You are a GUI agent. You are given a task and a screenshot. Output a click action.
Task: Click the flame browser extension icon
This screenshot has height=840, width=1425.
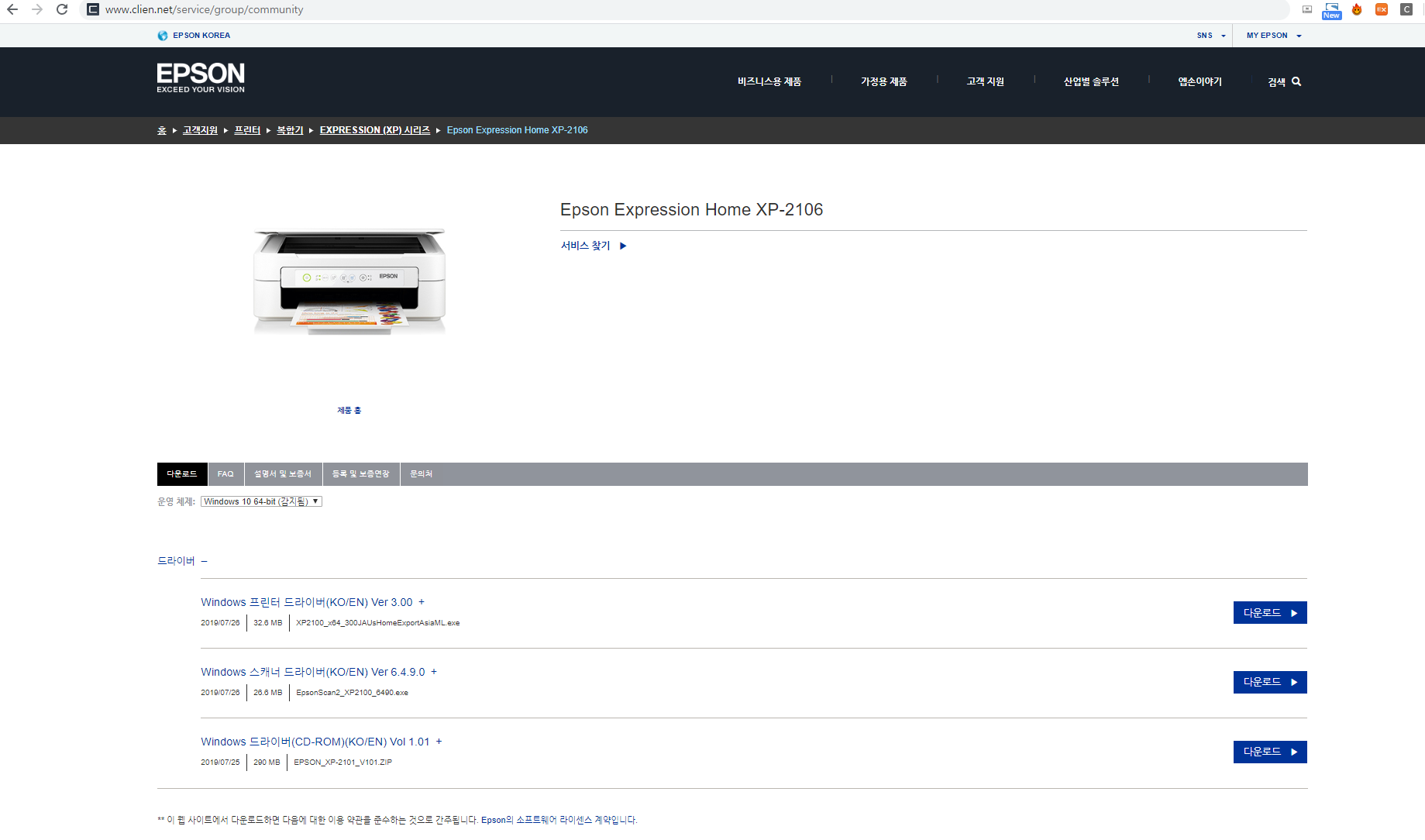[1357, 9]
